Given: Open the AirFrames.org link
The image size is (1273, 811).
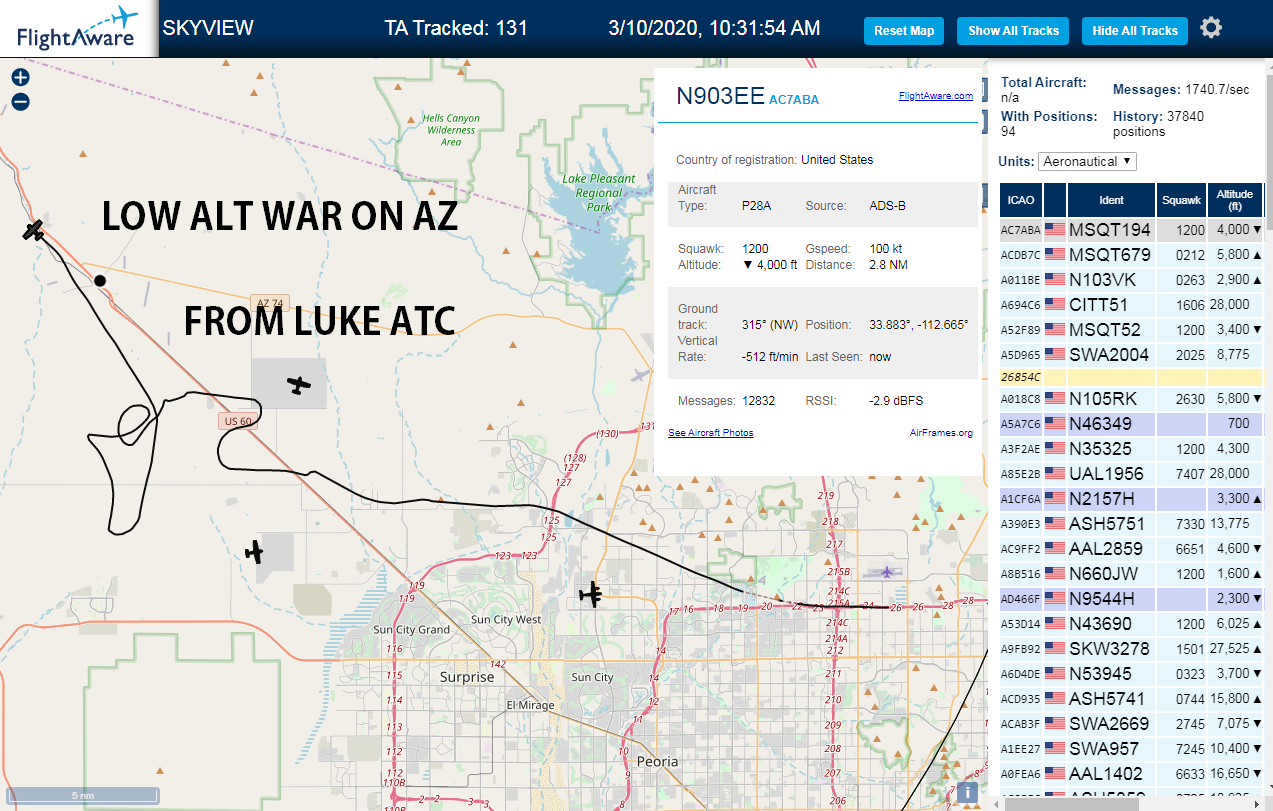Looking at the screenshot, I should click(941, 432).
